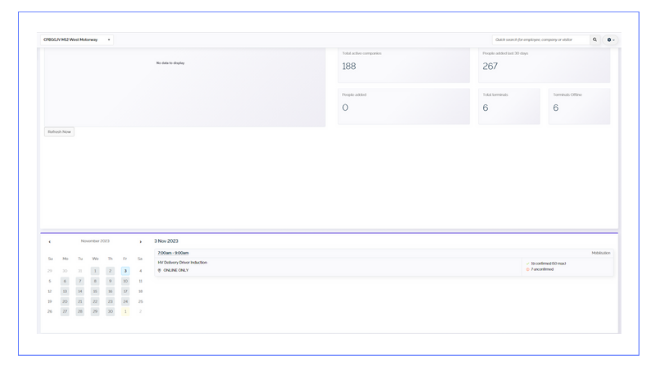Select 13 in the November calendar
The width and height of the screenshot is (654, 373).
pos(65,291)
